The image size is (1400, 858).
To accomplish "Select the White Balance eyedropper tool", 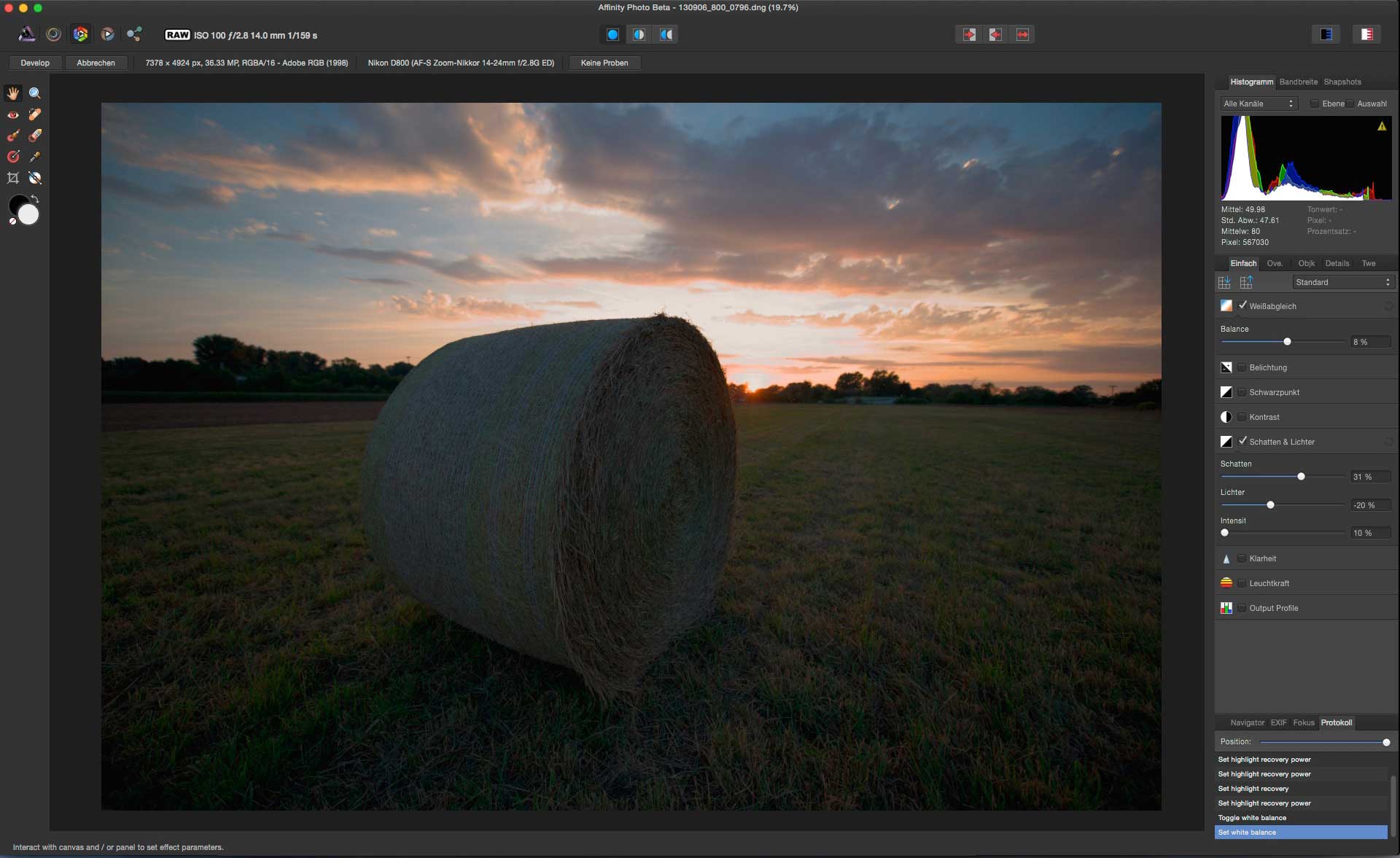I will pos(34,157).
